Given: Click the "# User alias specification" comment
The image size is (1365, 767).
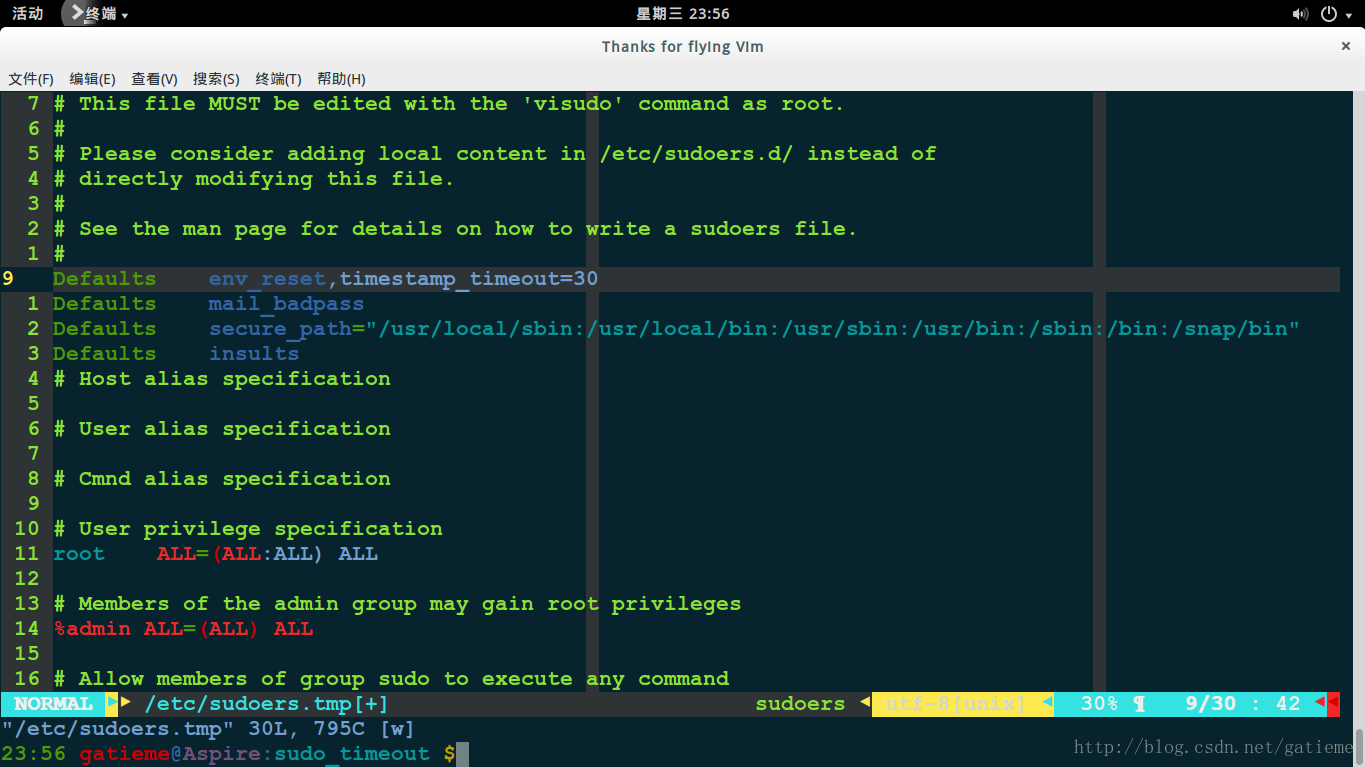Looking at the screenshot, I should [222, 429].
